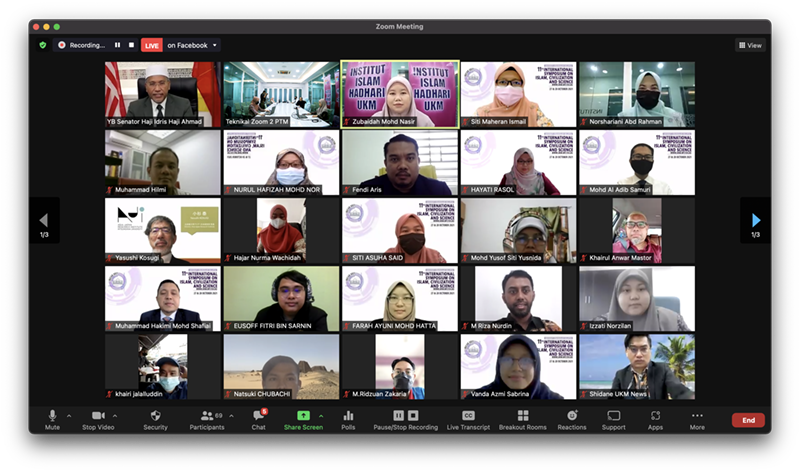Open the Apps panel
The height and width of the screenshot is (472, 800).
[x=655, y=418]
